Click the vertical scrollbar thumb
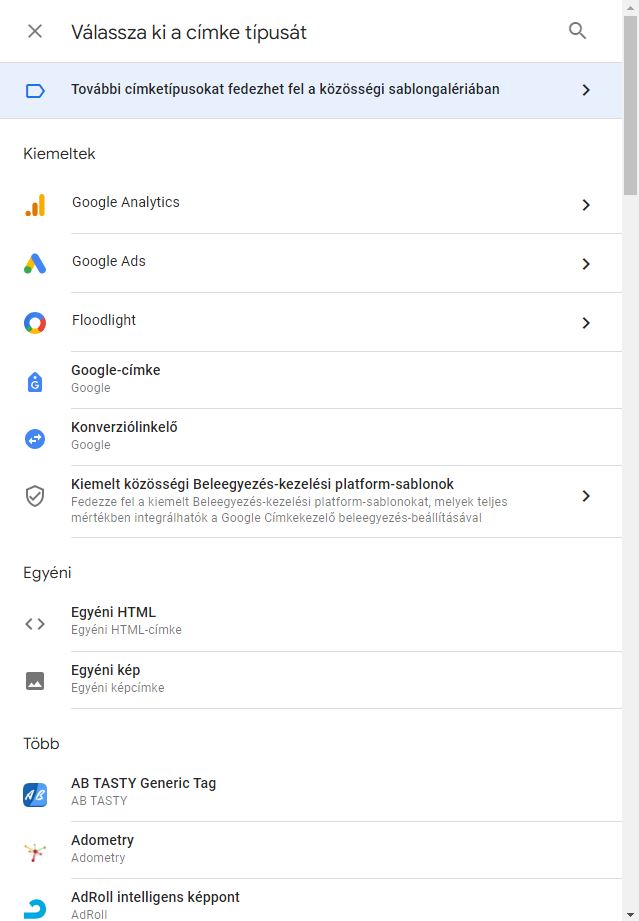Viewport: 639px width, 921px height. (631, 106)
